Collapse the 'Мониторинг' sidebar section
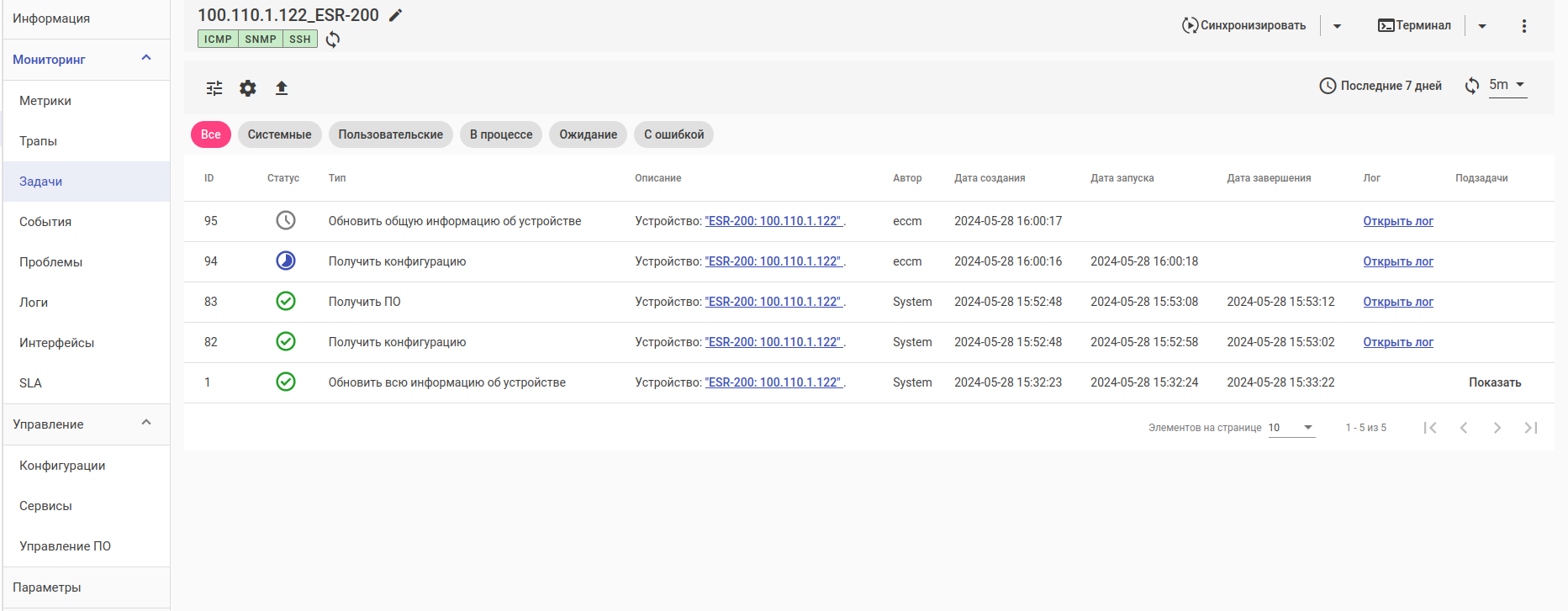 pyautogui.click(x=146, y=59)
